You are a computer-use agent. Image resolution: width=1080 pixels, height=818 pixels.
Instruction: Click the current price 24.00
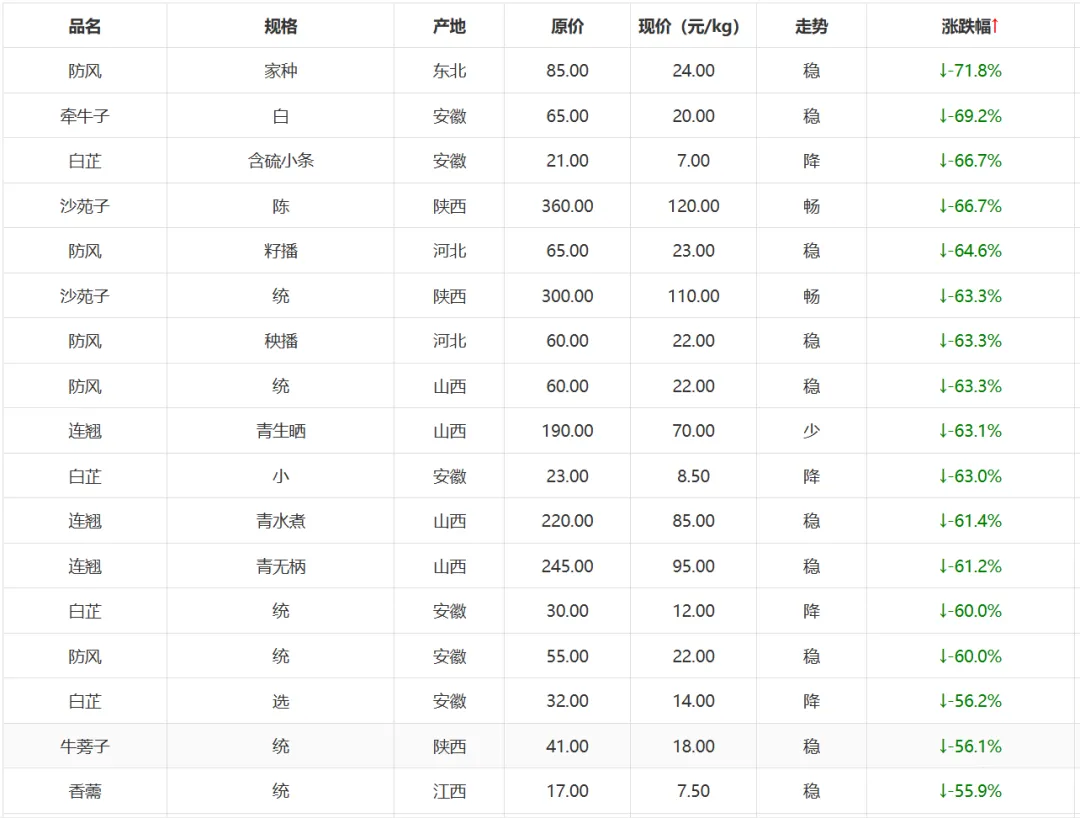[x=693, y=71]
